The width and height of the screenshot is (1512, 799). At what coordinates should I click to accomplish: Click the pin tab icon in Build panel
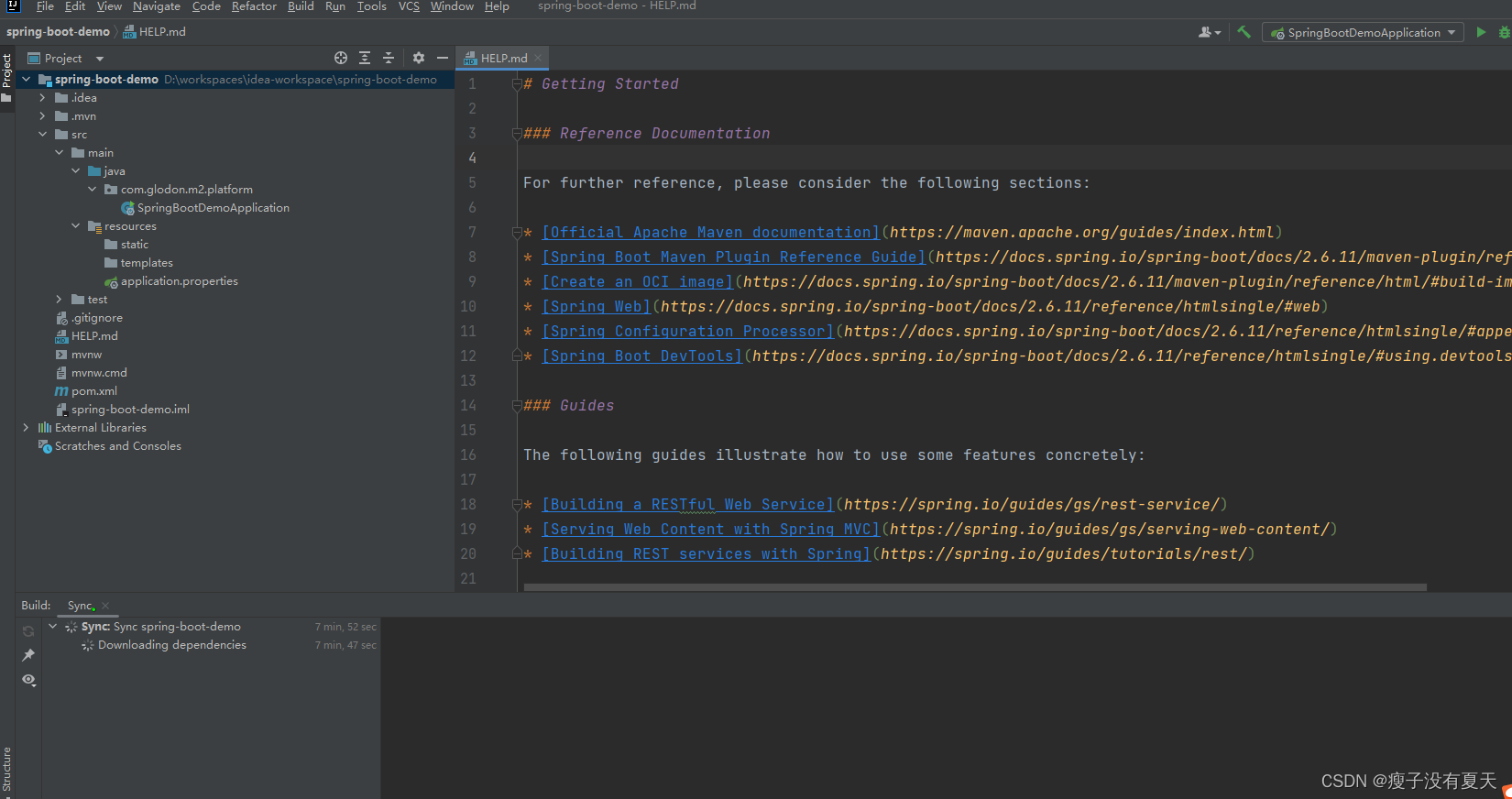[28, 655]
